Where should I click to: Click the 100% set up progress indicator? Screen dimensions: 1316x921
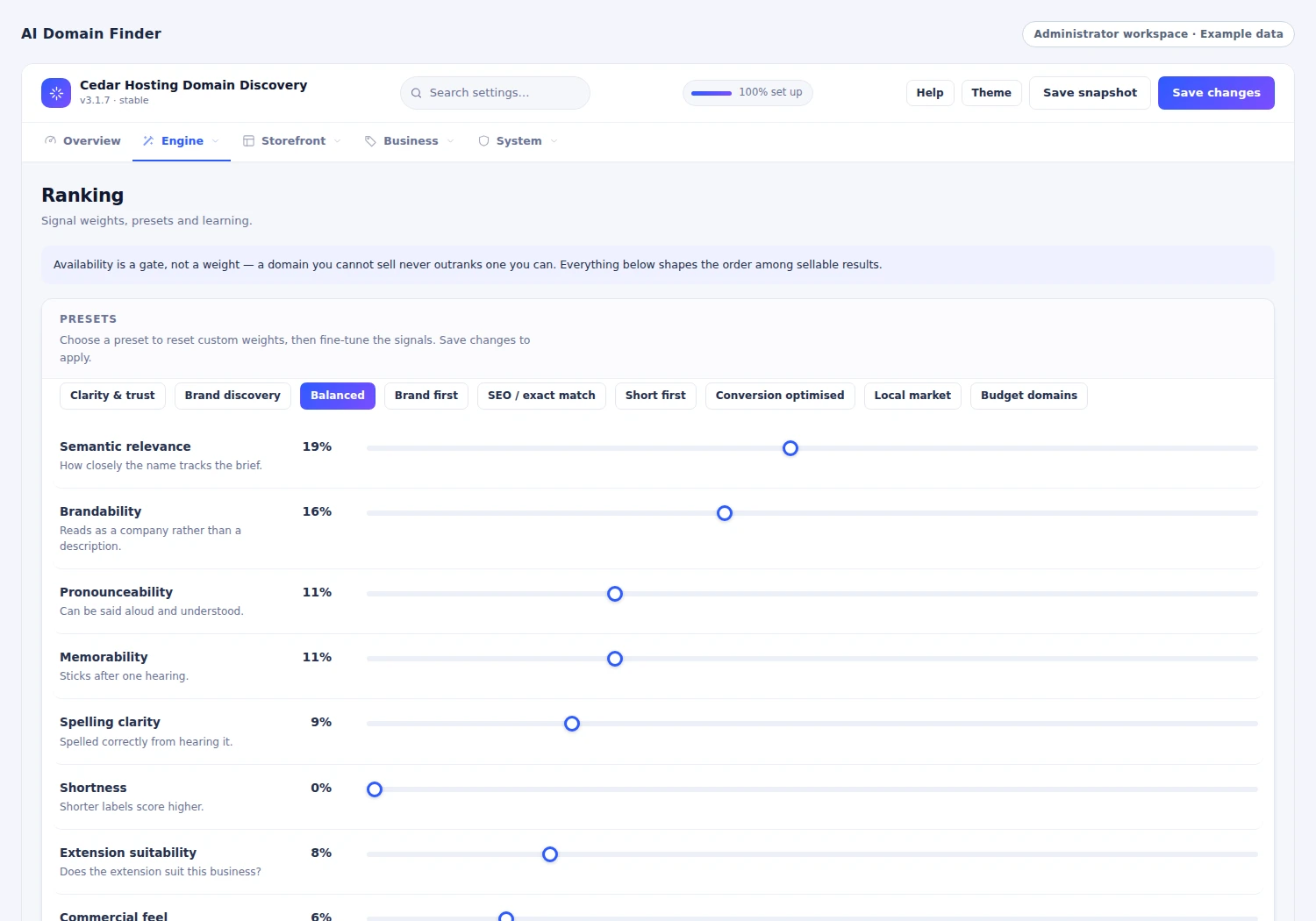747,93
